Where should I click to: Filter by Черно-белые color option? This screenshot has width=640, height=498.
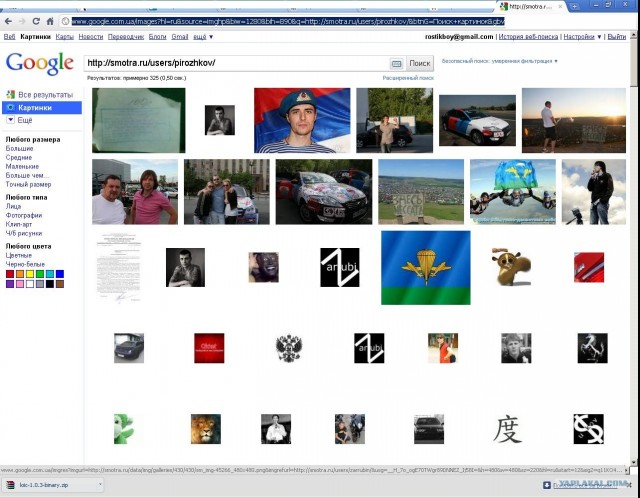[25, 265]
